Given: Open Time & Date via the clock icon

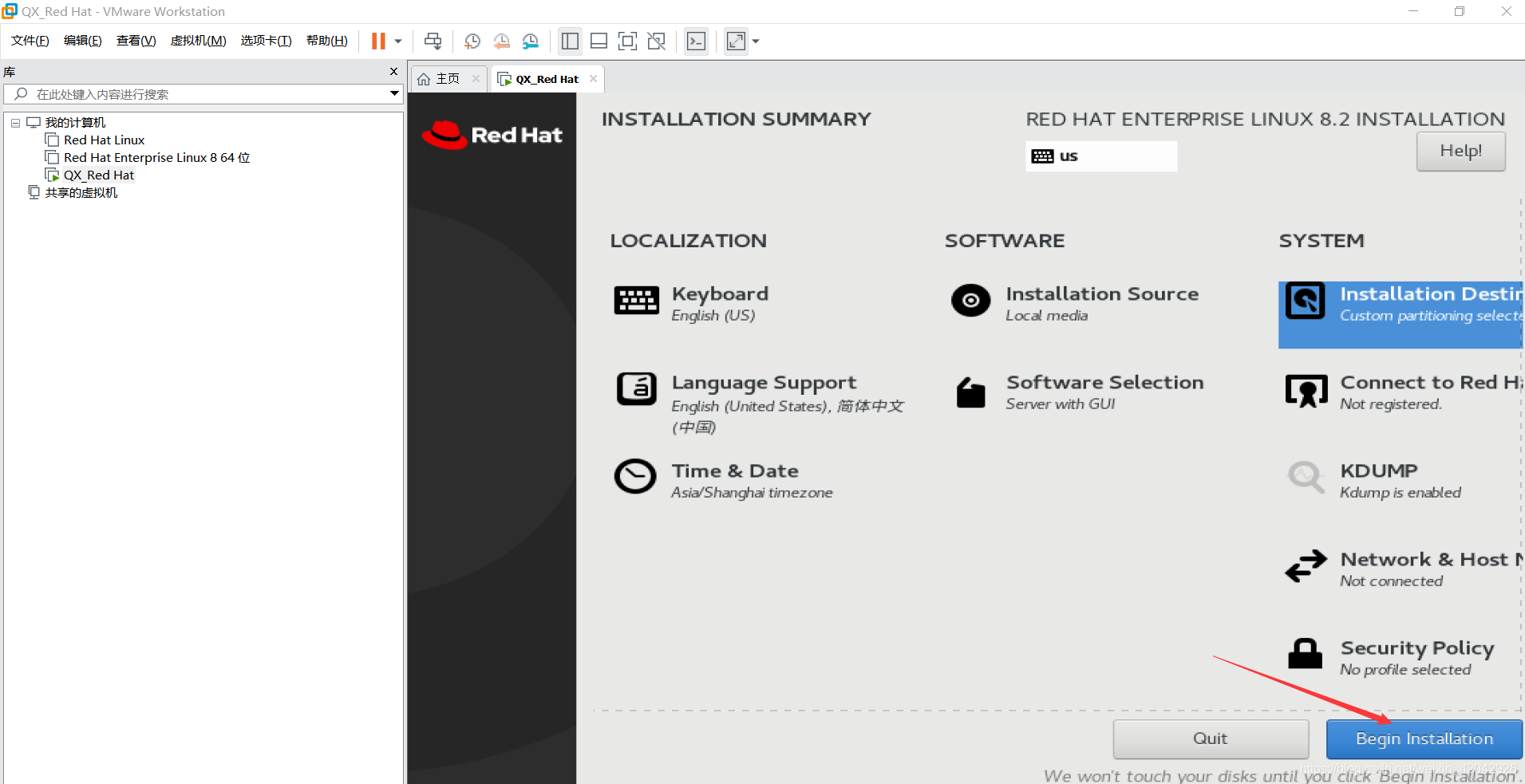Looking at the screenshot, I should pyautogui.click(x=635, y=477).
